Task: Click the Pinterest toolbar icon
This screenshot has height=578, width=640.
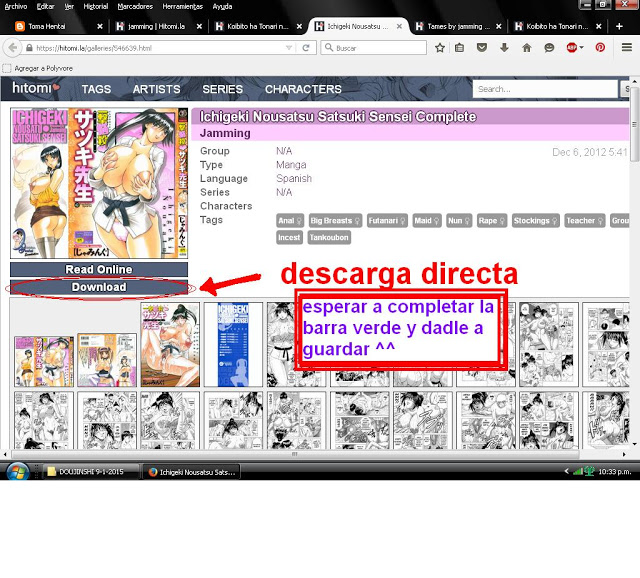Action: pos(600,47)
